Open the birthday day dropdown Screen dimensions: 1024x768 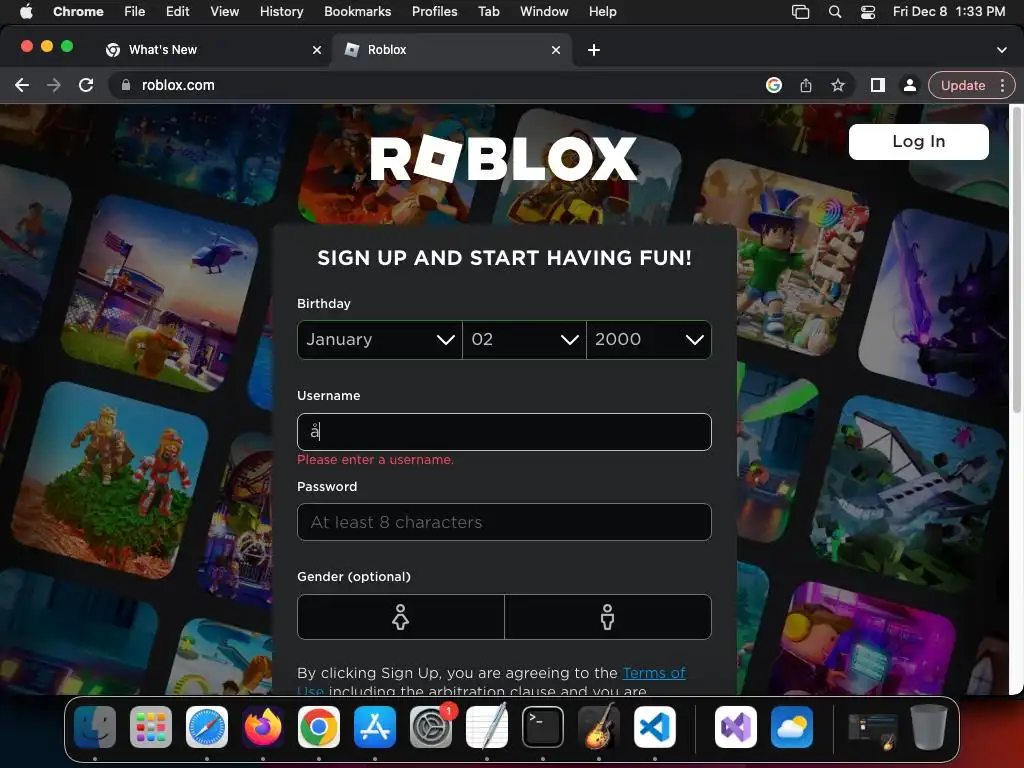pos(524,340)
